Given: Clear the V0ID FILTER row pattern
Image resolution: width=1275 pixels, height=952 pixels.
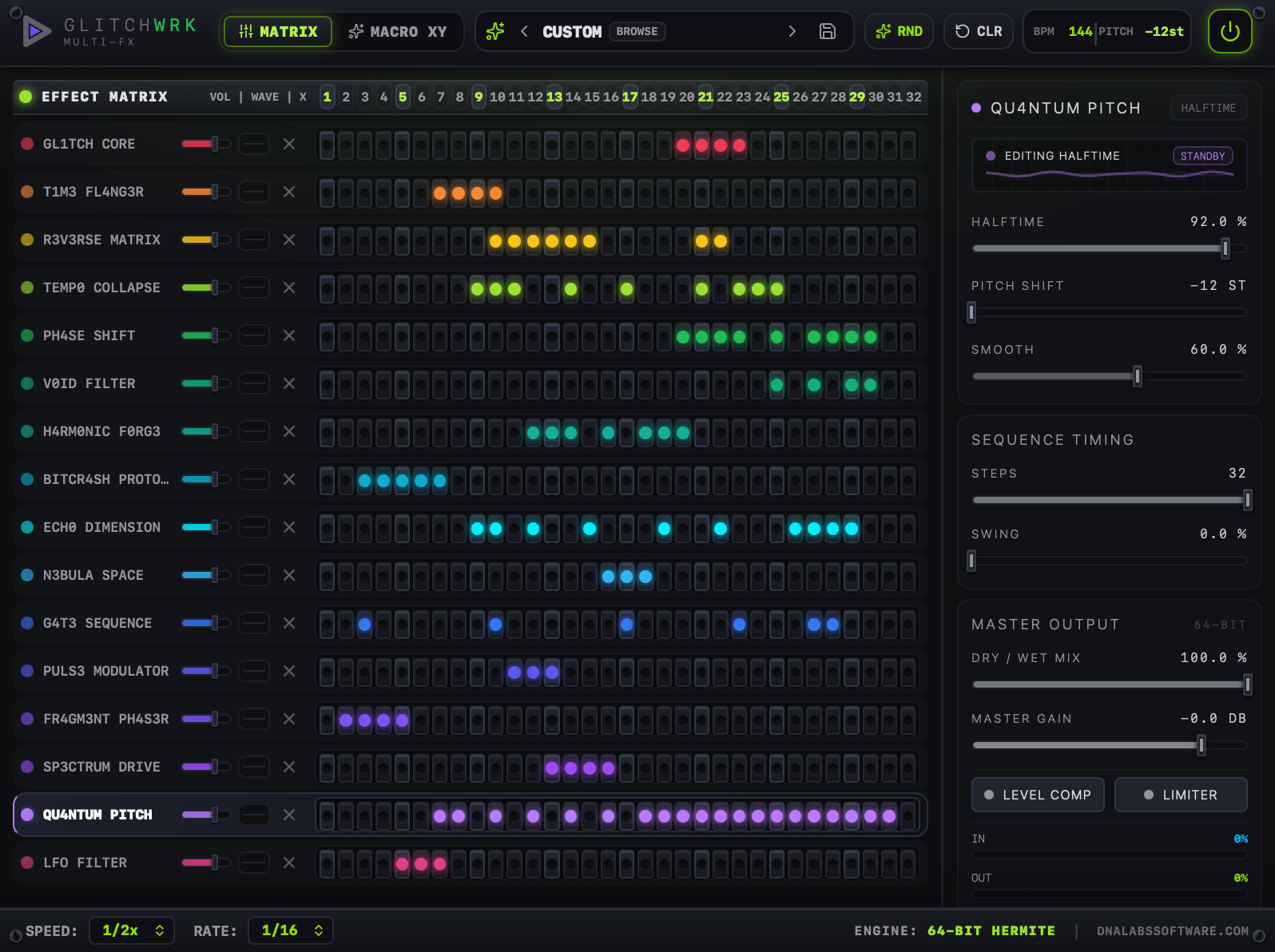Looking at the screenshot, I should coord(289,383).
